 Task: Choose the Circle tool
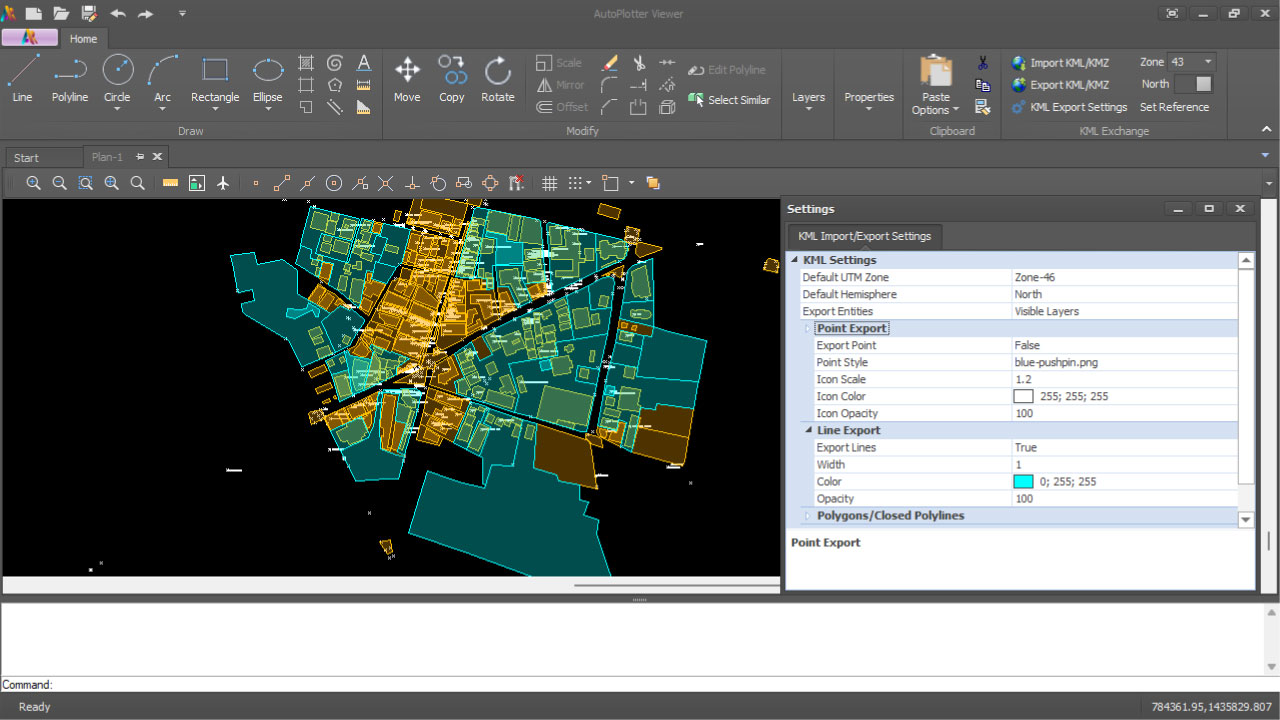coord(117,79)
